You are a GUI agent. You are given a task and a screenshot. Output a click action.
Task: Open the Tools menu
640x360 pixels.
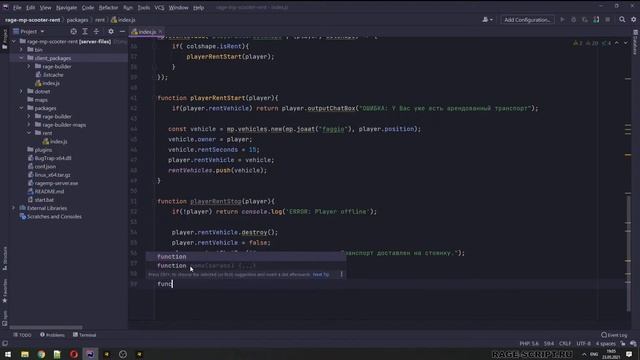[144, 7]
